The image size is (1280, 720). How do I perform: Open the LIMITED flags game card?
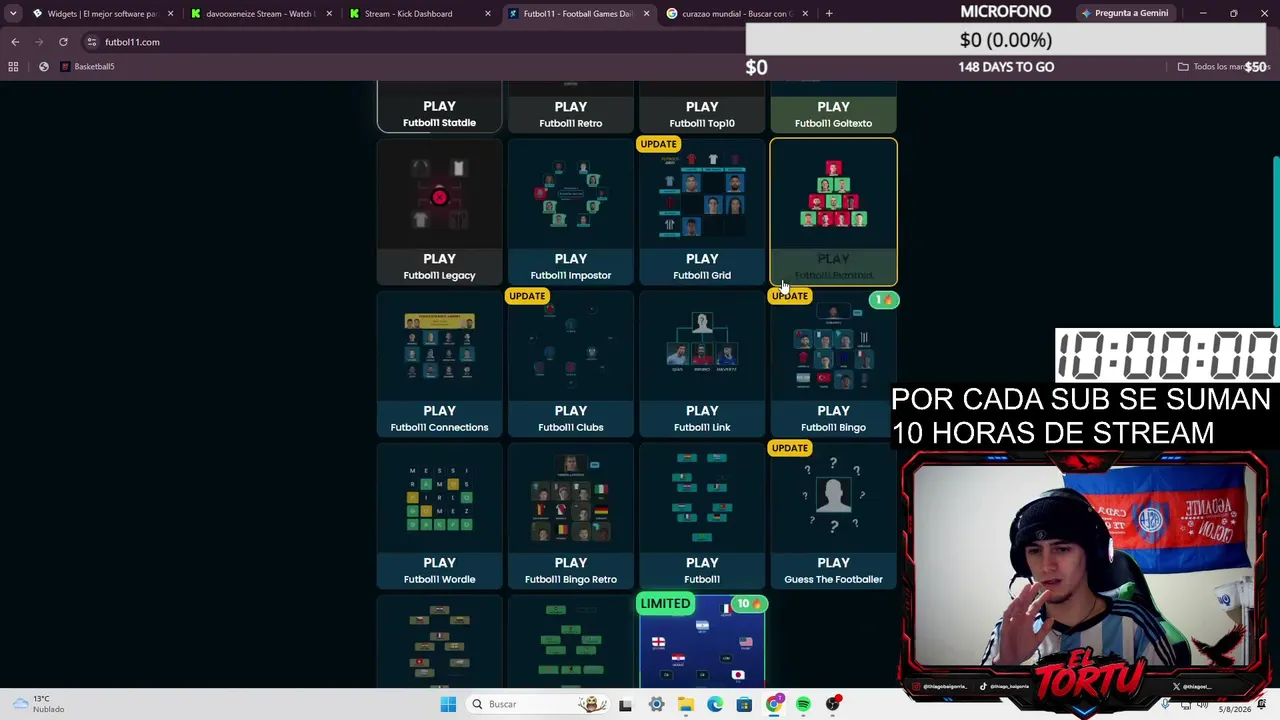(x=702, y=642)
